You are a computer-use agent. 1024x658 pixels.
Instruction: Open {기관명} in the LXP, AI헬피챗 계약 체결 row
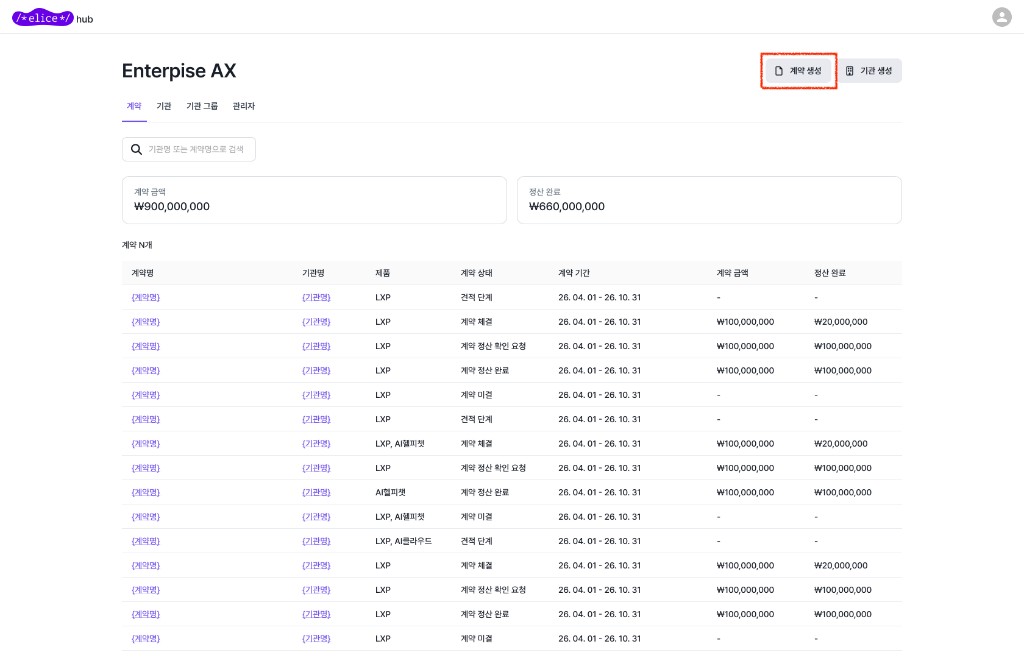click(317, 443)
